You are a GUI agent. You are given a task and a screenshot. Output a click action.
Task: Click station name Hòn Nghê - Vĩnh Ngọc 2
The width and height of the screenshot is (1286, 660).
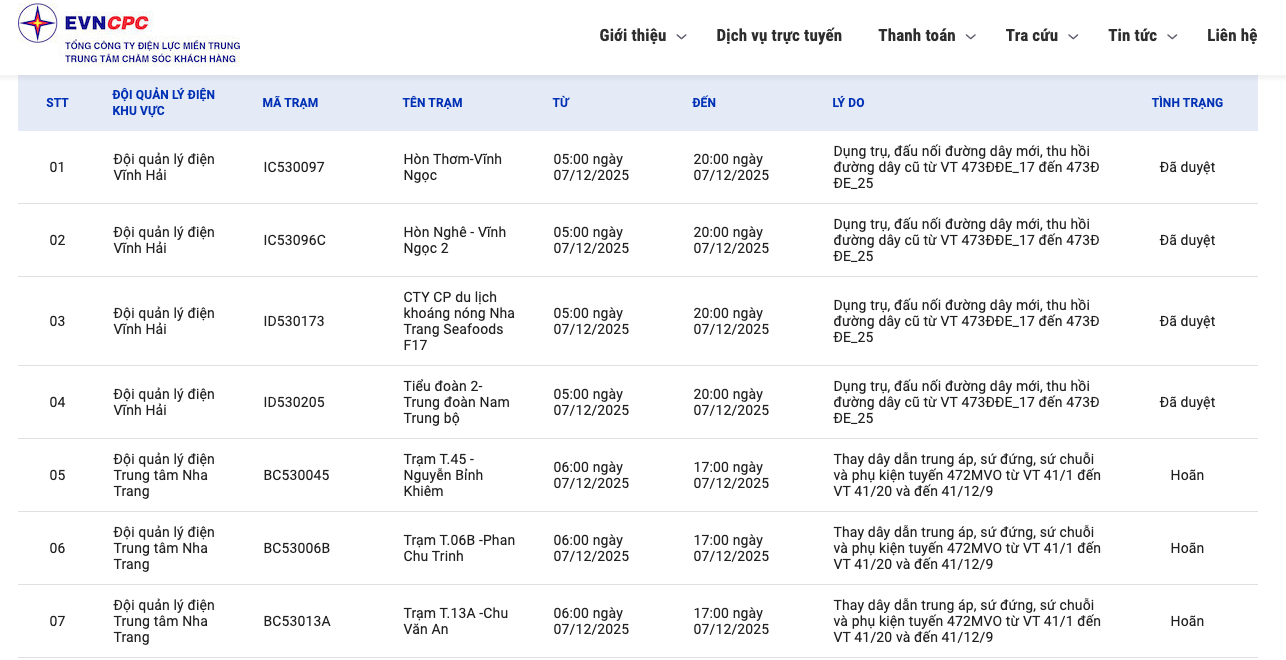(455, 240)
